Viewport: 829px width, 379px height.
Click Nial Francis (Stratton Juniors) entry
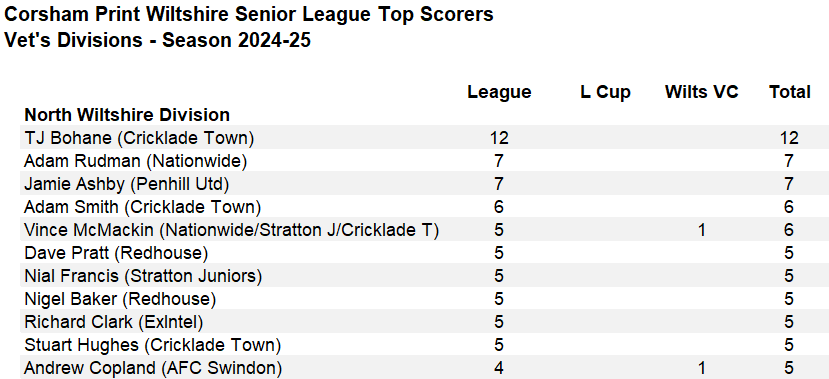pos(143,276)
